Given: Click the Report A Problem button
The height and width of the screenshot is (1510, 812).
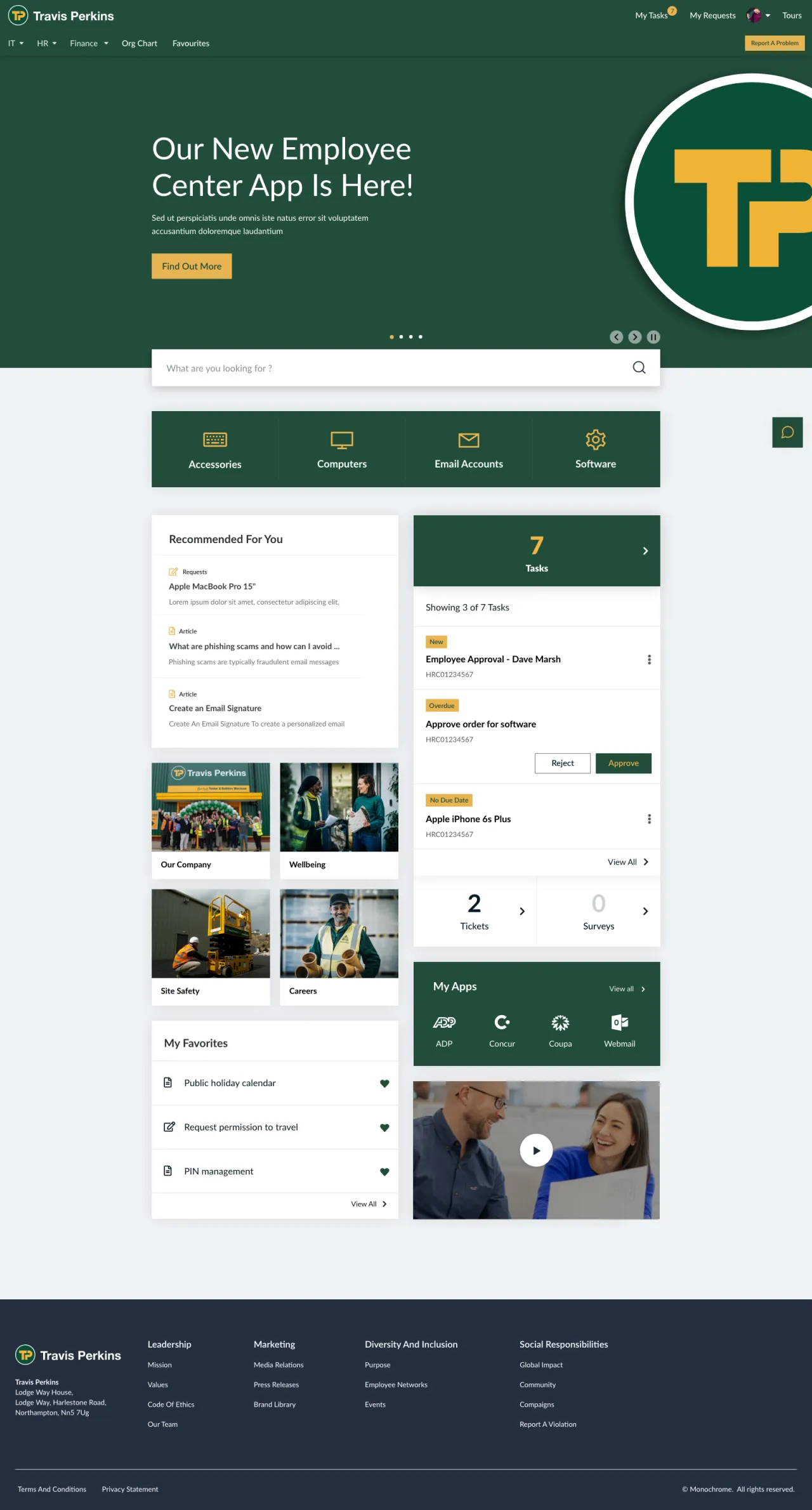Looking at the screenshot, I should click(775, 43).
